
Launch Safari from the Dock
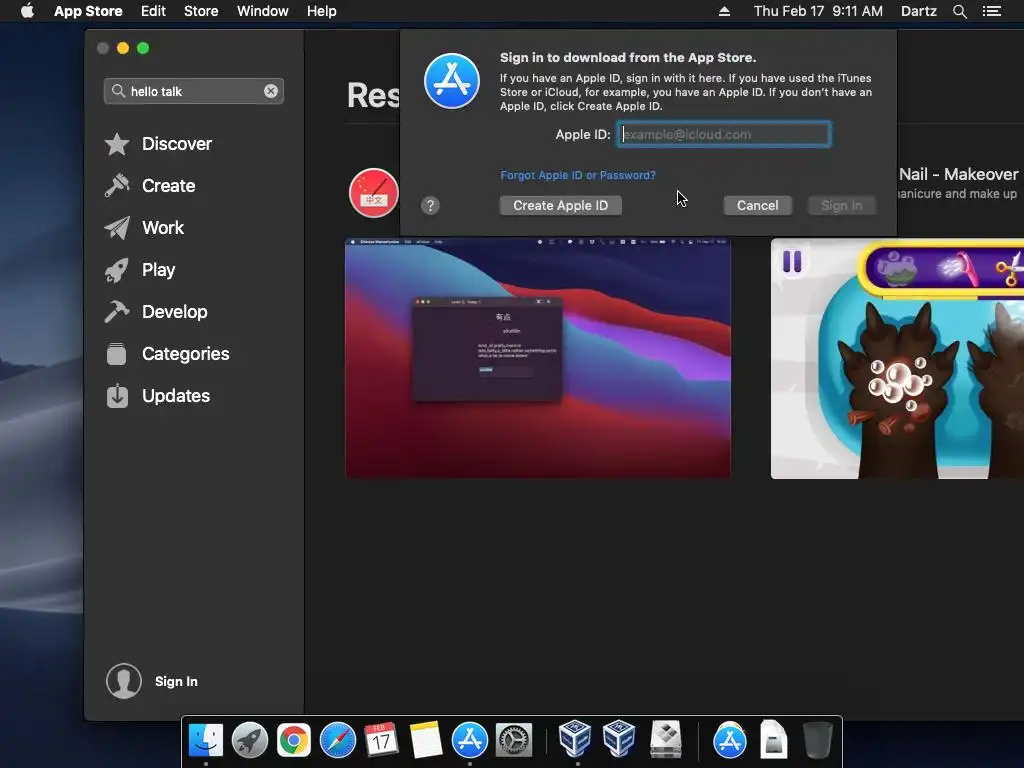tap(338, 740)
